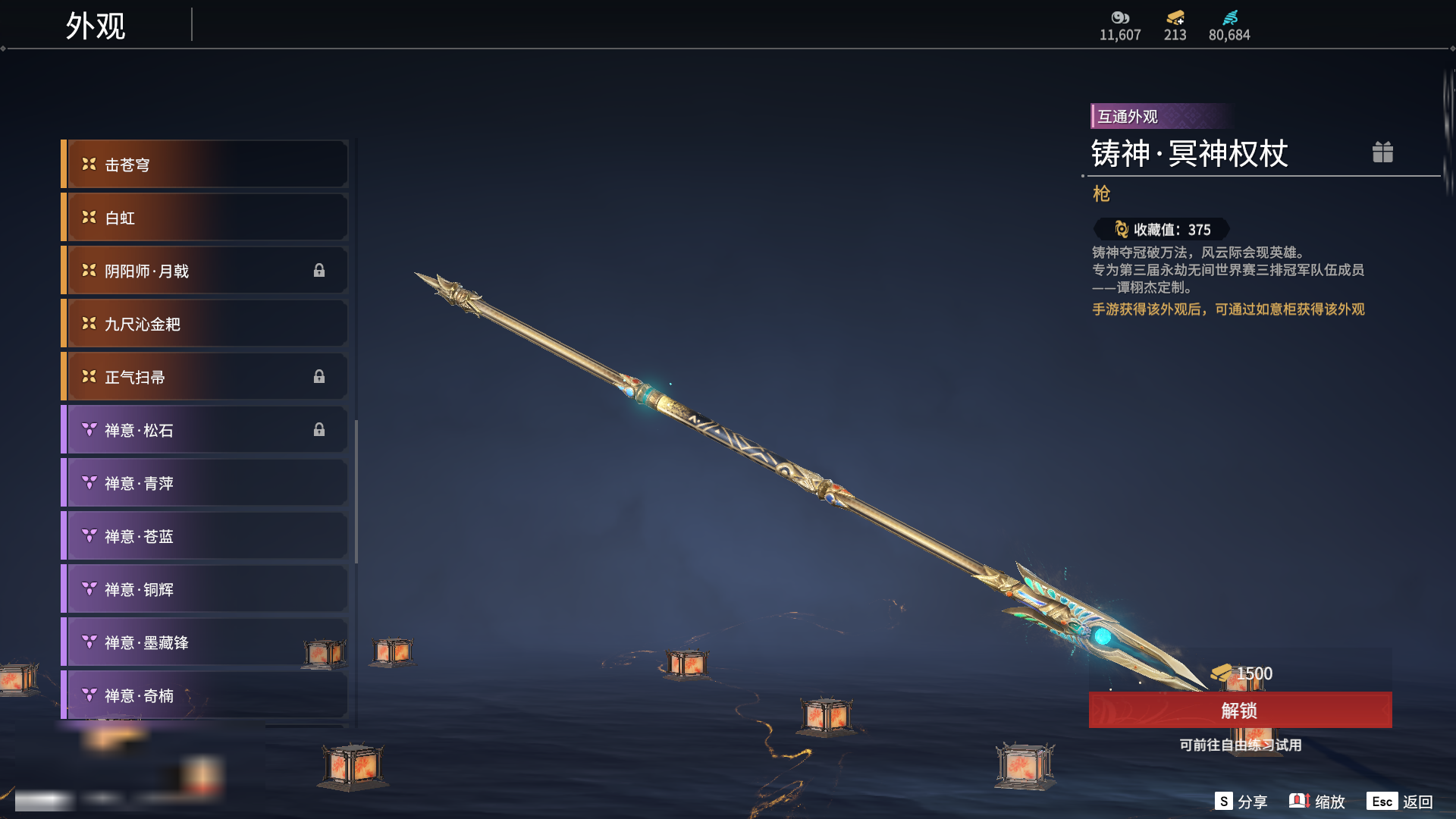Click the lock icon on 阴阳师·月戟

(319, 271)
